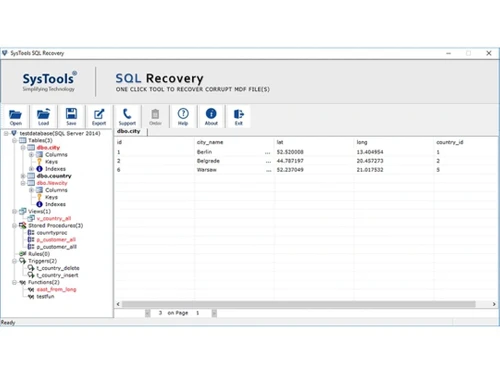Collapse the Tables(3) node
This screenshot has height=375, width=500.
pos(15,140)
